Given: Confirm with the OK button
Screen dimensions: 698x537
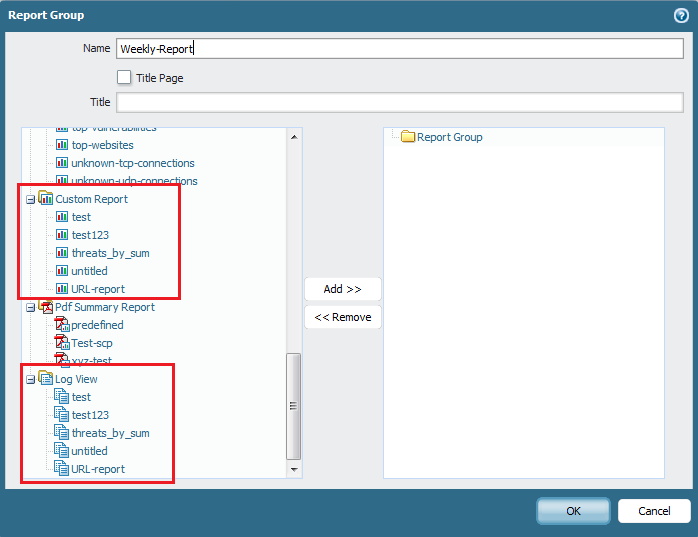Looking at the screenshot, I should coord(573,511).
